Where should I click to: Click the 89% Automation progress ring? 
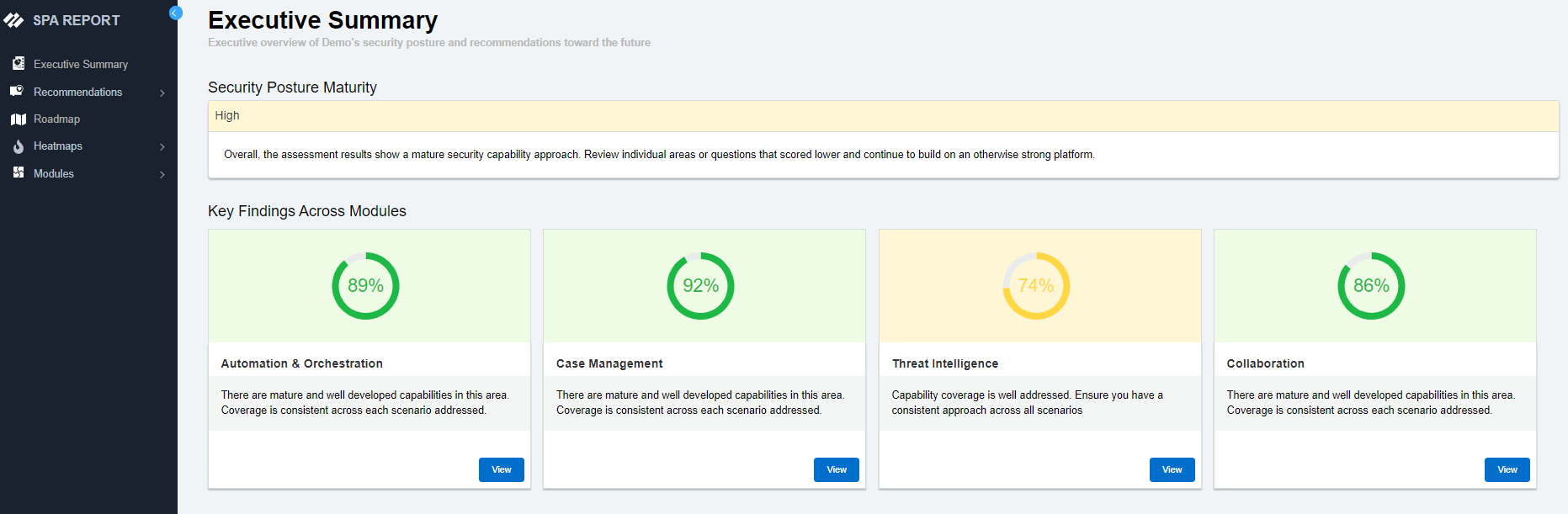point(365,286)
